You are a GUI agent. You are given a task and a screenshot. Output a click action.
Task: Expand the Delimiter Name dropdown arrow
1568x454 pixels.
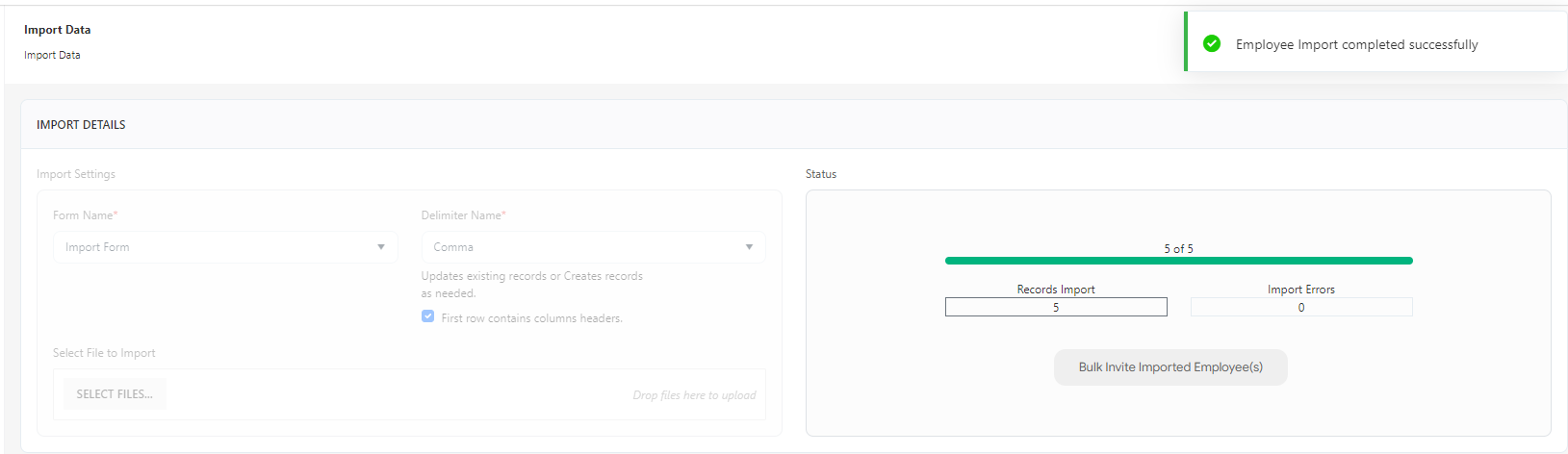point(749,247)
